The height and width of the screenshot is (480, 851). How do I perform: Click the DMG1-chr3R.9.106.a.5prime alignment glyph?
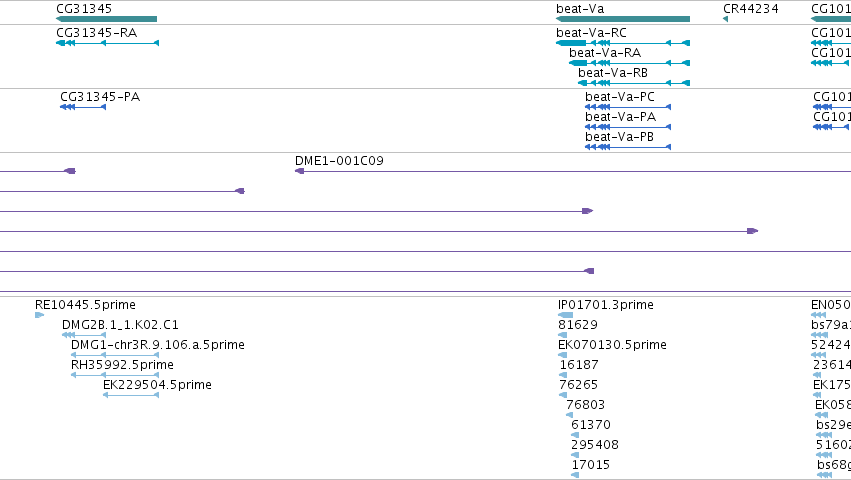(x=115, y=355)
